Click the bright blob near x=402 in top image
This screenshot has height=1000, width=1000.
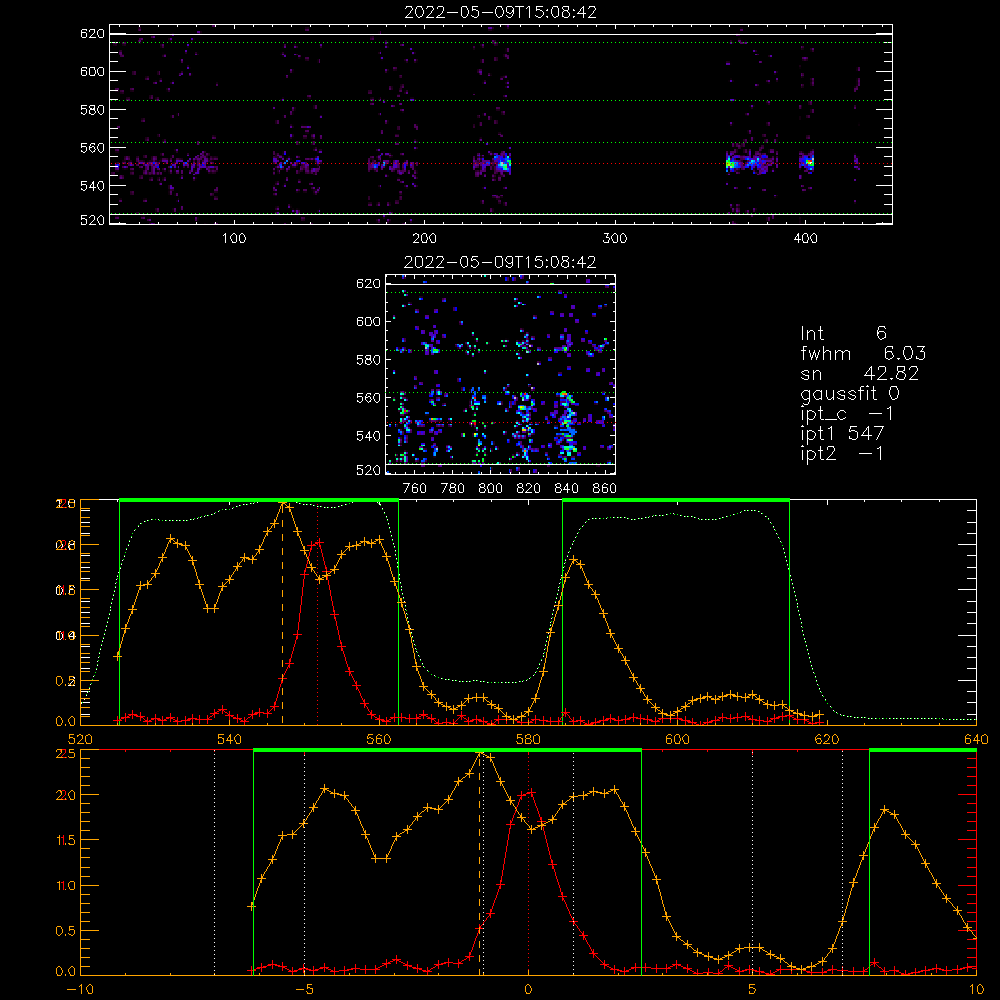point(808,161)
